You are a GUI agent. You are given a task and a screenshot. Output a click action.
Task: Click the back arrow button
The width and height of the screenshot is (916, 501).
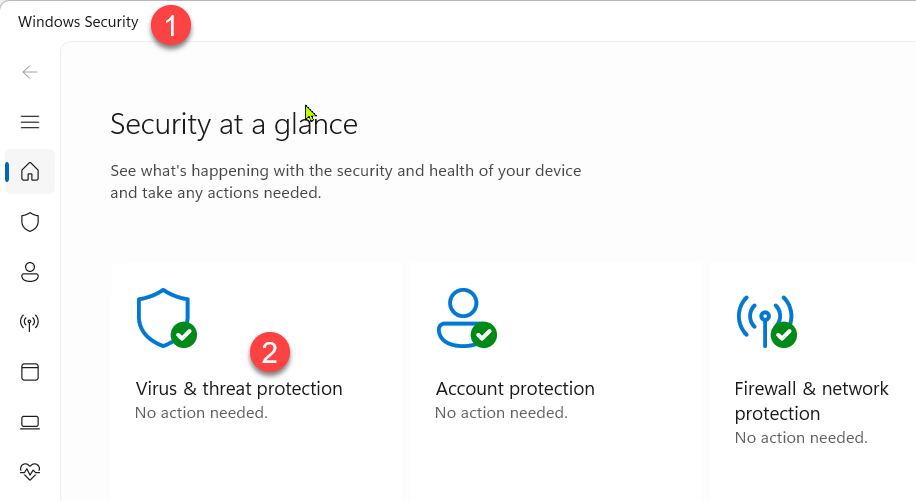click(x=30, y=72)
